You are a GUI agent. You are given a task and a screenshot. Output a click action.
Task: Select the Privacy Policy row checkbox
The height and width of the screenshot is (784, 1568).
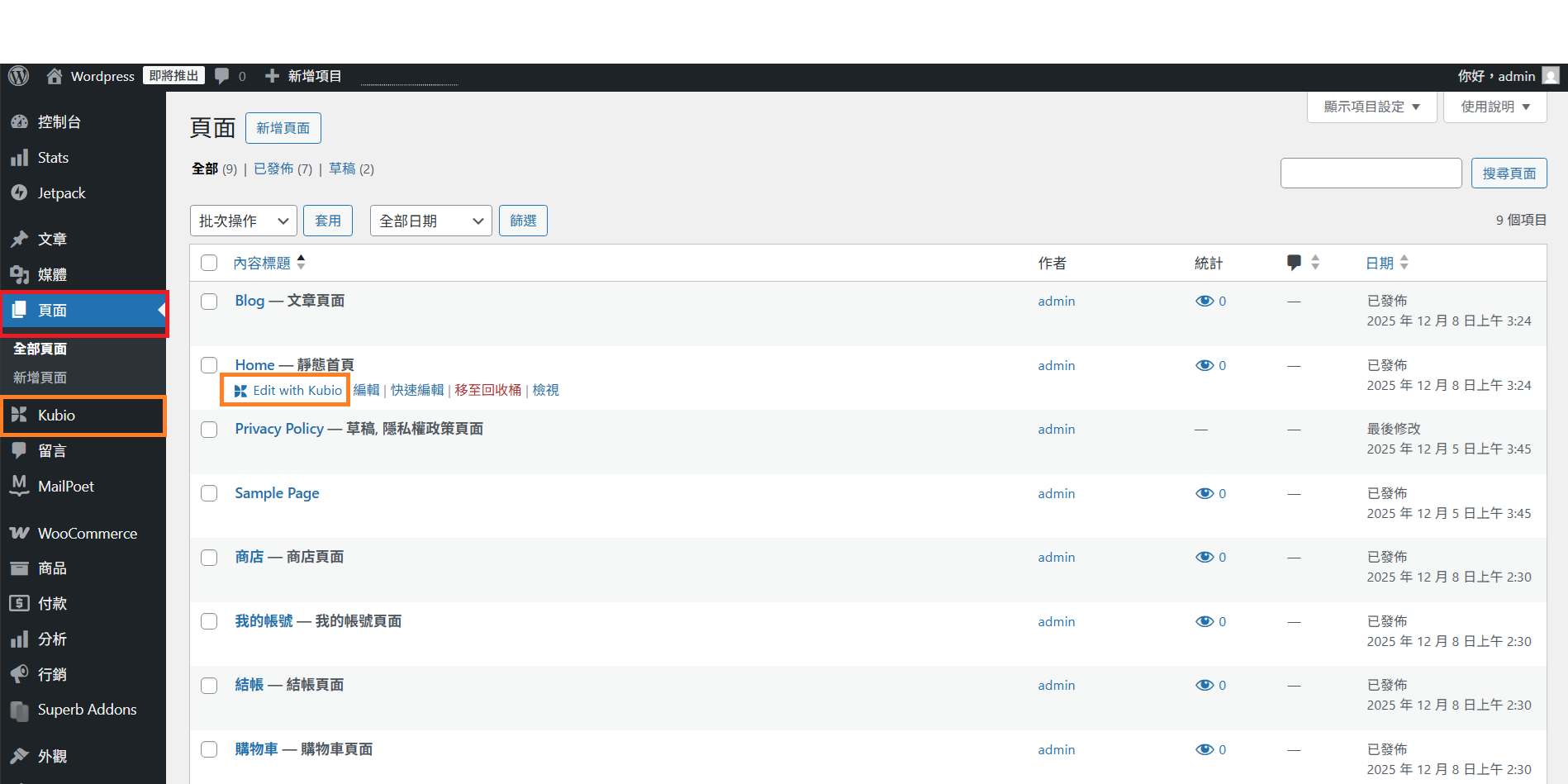coord(209,430)
